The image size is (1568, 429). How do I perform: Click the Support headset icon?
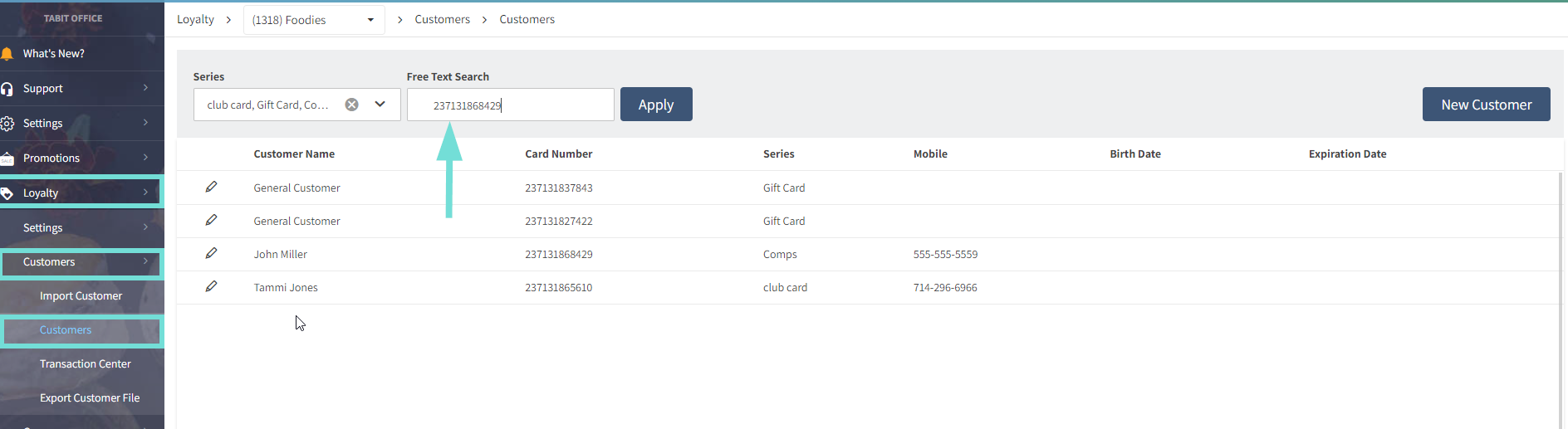(7, 89)
